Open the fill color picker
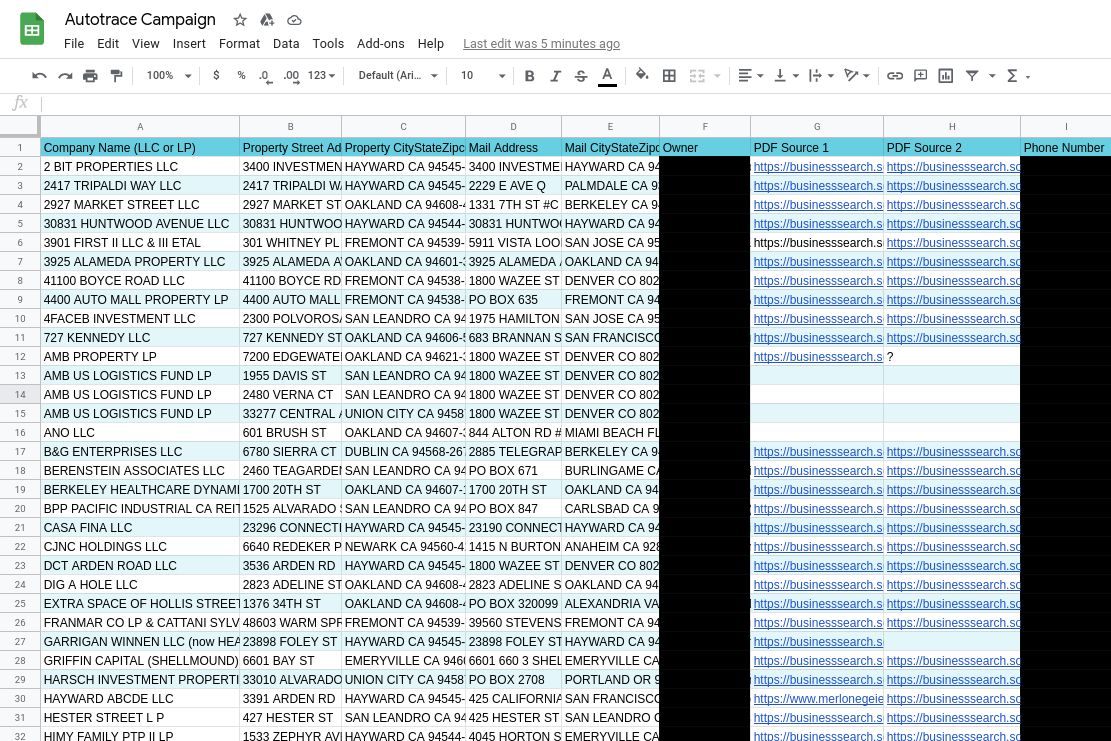Screen dimensions: 1111x741 coord(642,75)
